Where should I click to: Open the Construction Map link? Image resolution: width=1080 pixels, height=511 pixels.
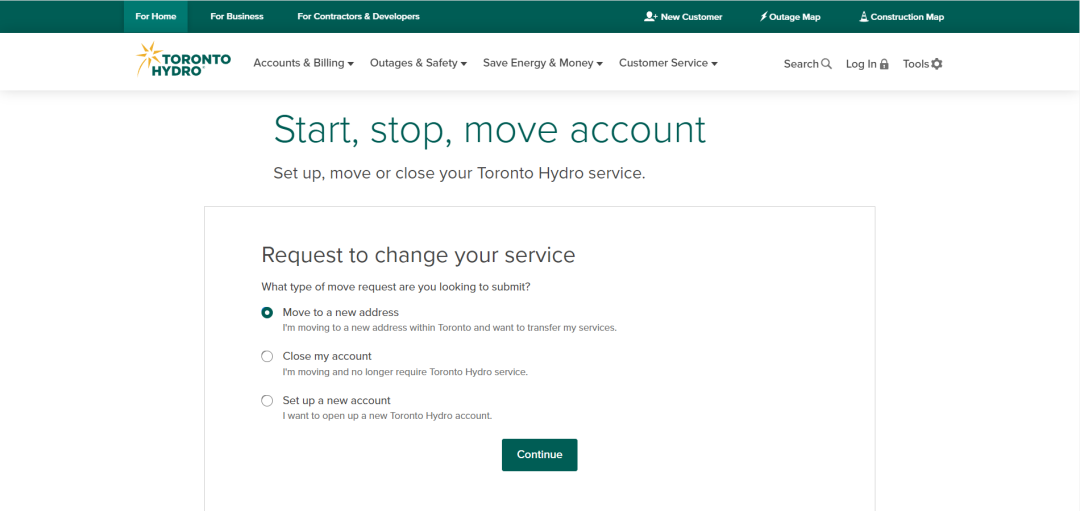(902, 17)
